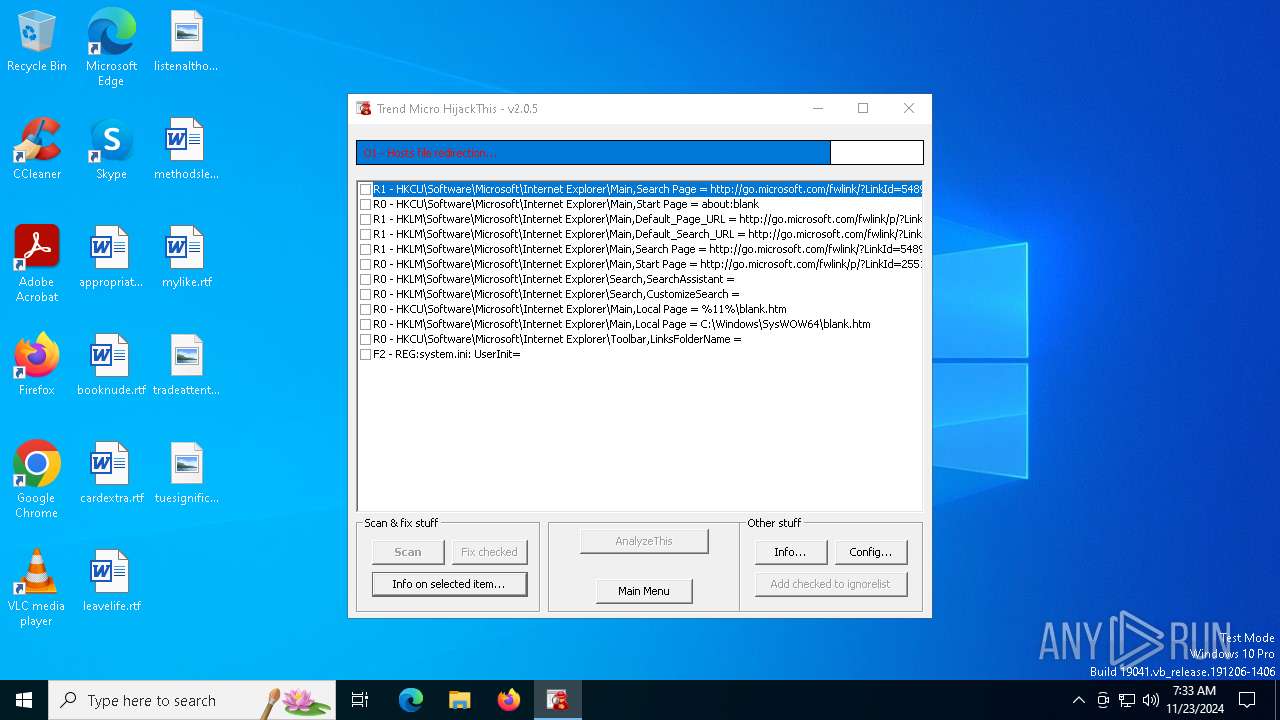Screen dimensions: 1280x720
Task: Open Google Chrome desktop shortcut
Action: [37, 480]
